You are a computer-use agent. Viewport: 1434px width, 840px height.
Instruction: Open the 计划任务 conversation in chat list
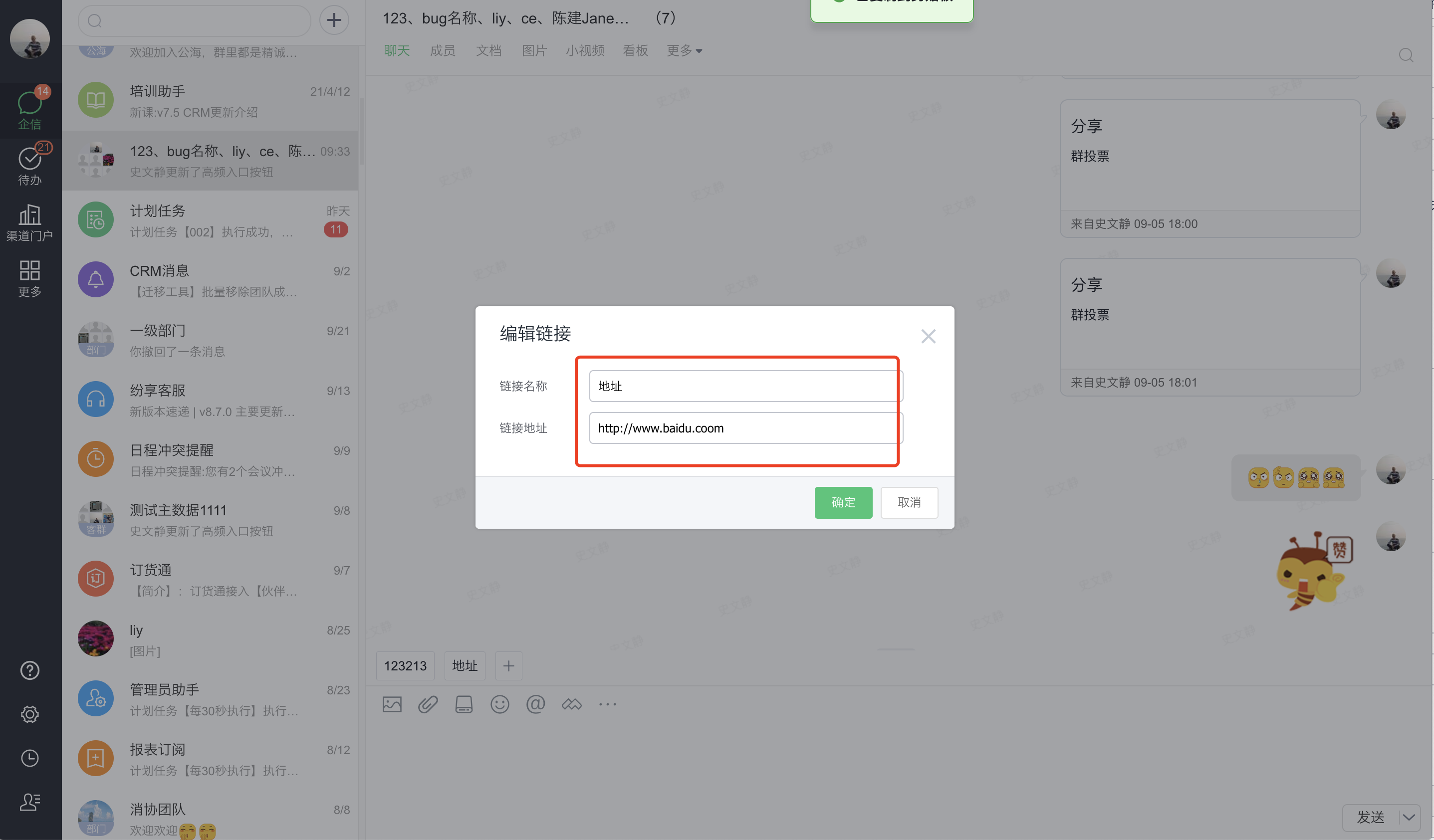click(x=211, y=220)
